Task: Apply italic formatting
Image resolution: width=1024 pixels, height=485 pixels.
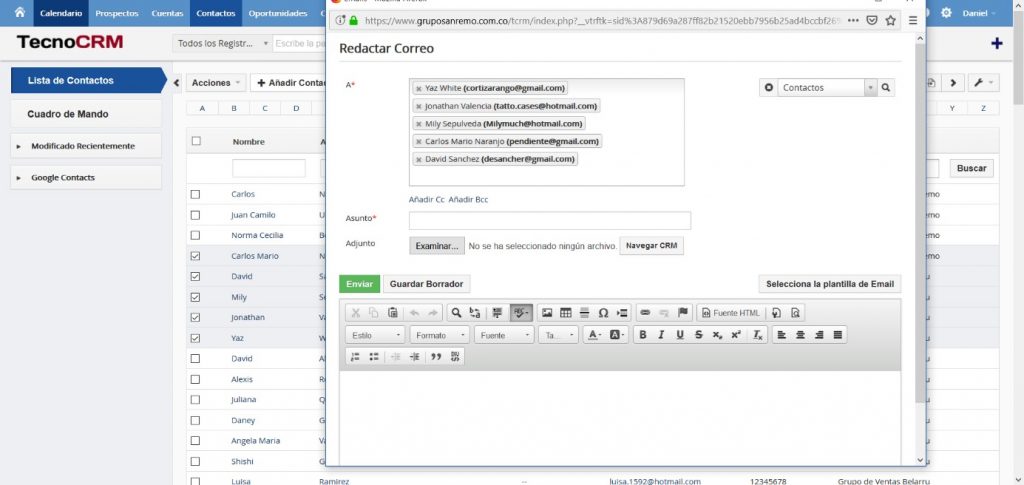Action: [x=661, y=335]
